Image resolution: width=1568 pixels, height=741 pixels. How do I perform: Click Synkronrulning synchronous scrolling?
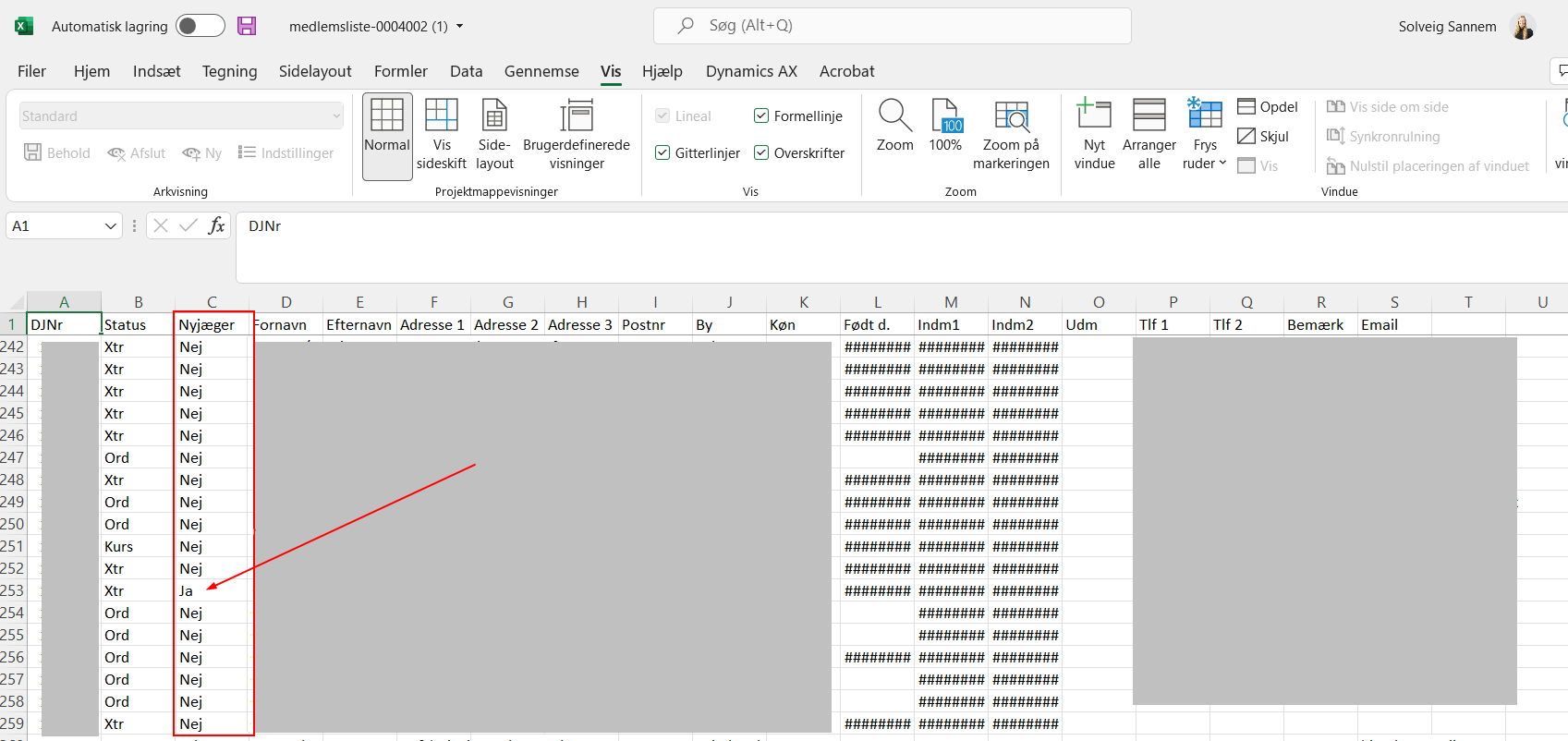[x=1383, y=137]
